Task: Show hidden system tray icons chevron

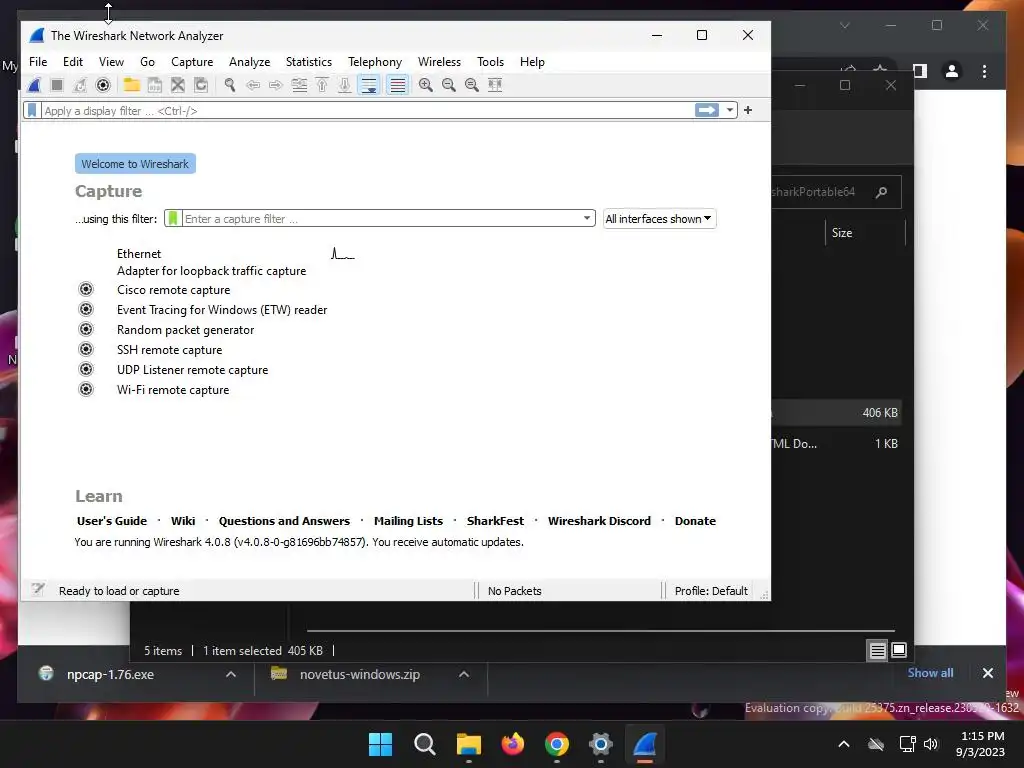Action: coord(844,744)
